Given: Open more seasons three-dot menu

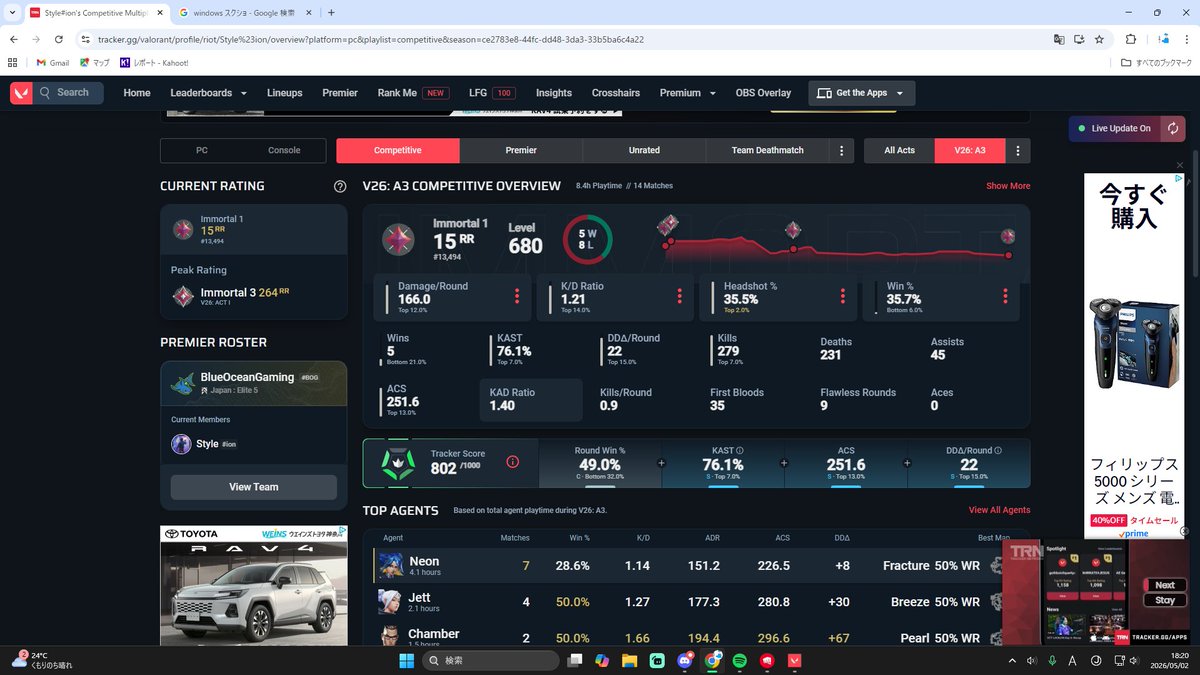Looking at the screenshot, I should pyautogui.click(x=1018, y=150).
